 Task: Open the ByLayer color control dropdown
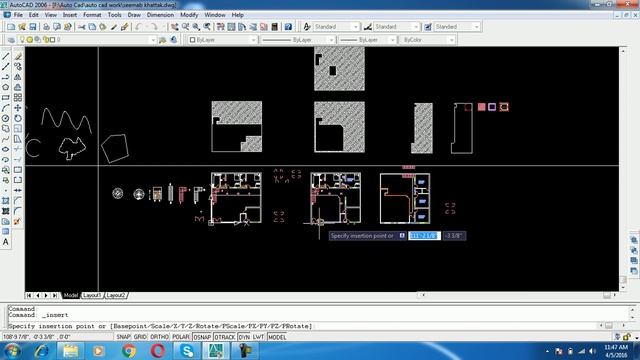pyautogui.click(x=253, y=40)
